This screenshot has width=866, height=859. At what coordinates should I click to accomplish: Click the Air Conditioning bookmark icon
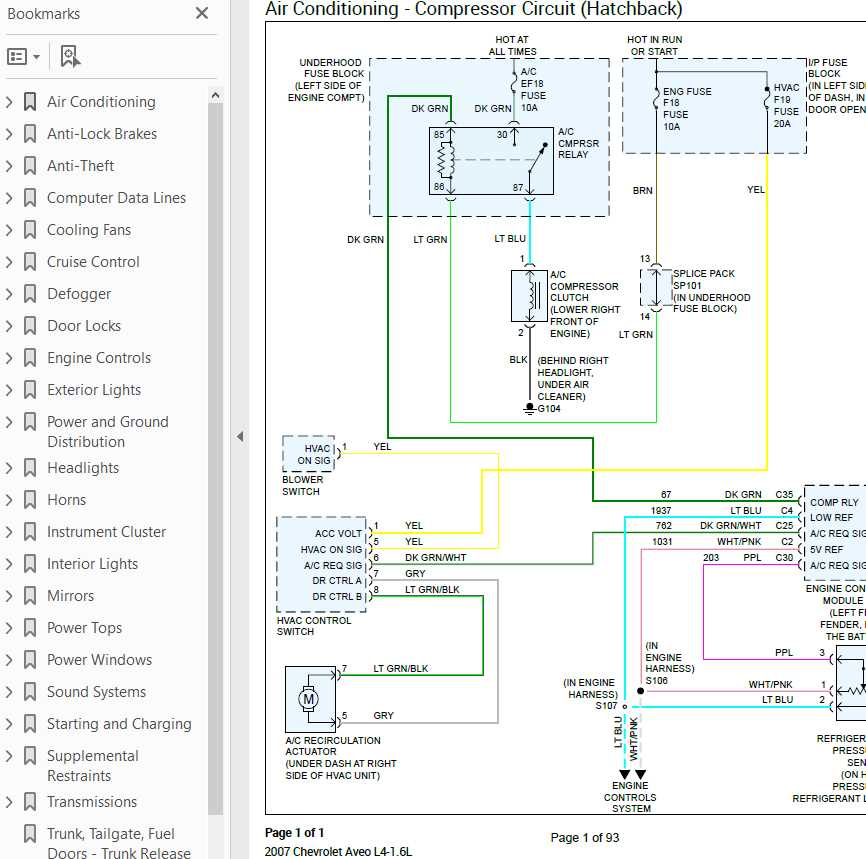click(30, 102)
